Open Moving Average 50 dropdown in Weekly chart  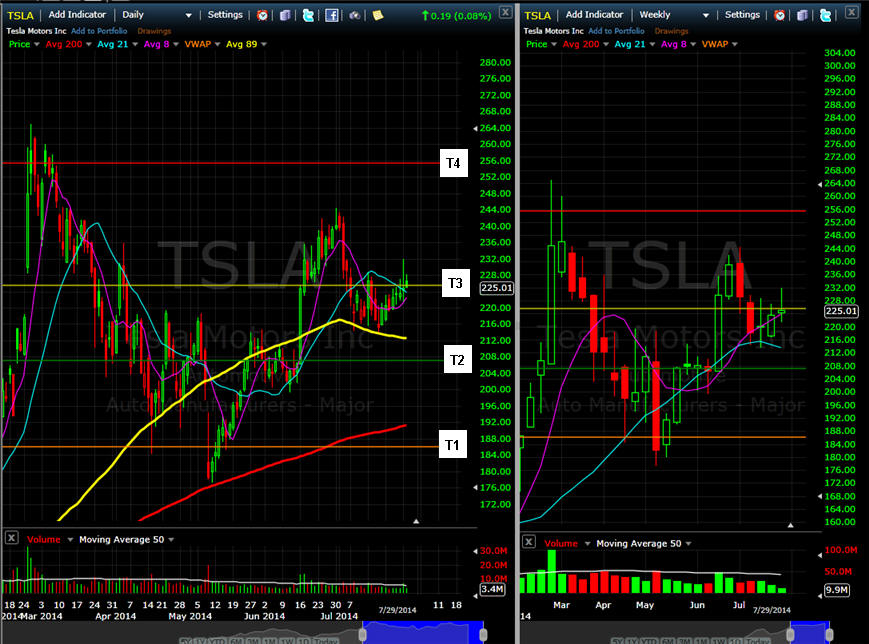688,544
